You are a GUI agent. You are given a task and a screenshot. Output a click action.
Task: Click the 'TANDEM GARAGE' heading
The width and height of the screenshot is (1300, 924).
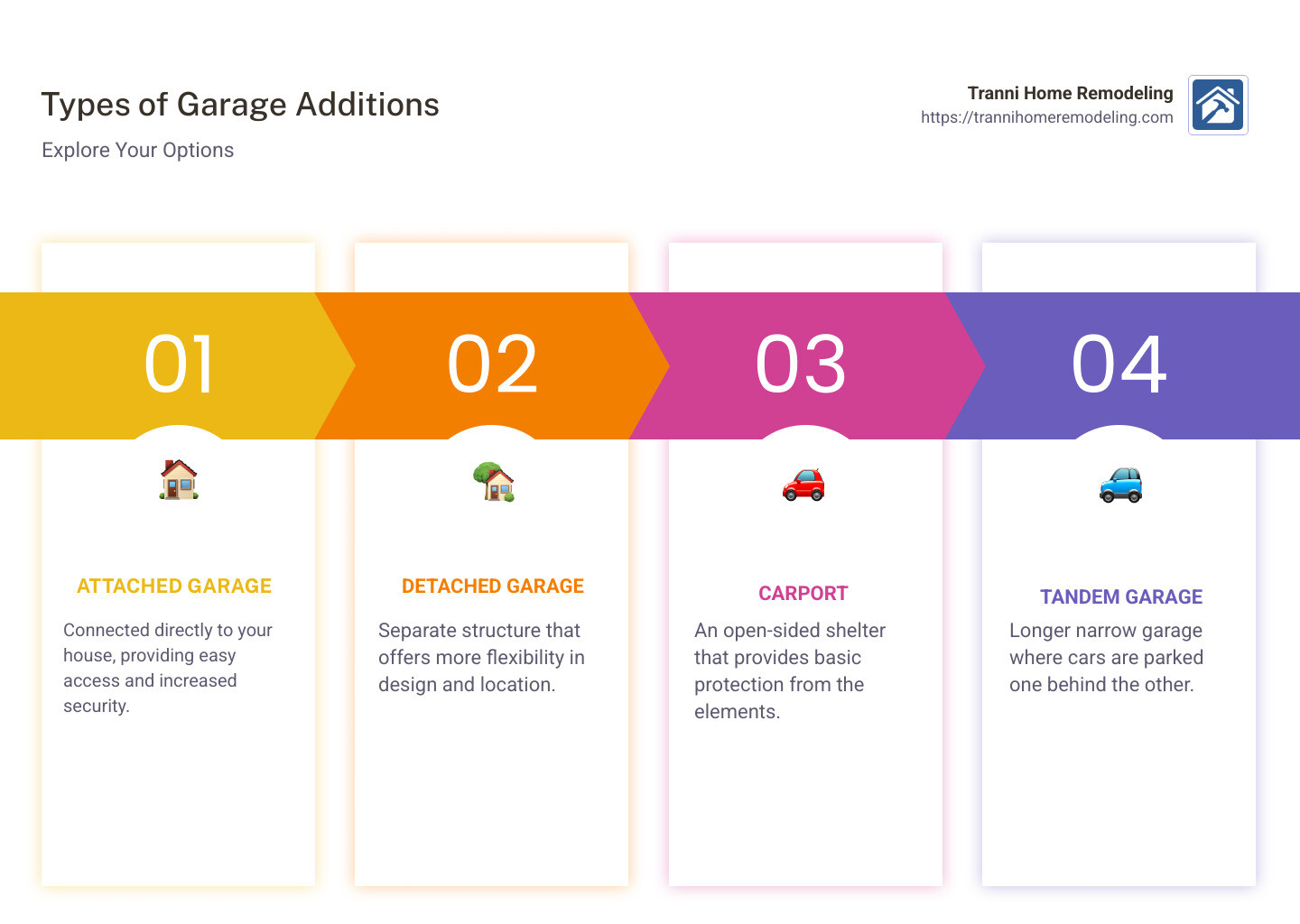[x=1121, y=597]
